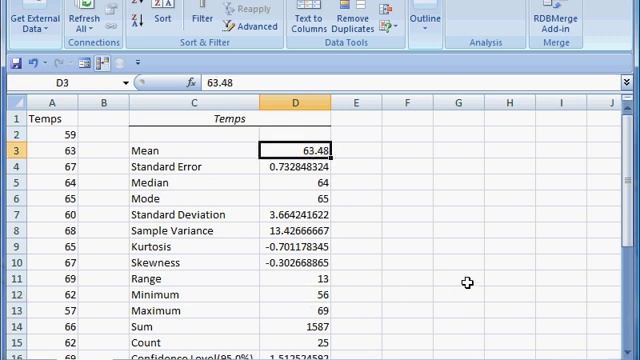Click the highlighted toolbar icon left of the grey circle
Viewport: 640px width, 360px height.
(x=102, y=63)
